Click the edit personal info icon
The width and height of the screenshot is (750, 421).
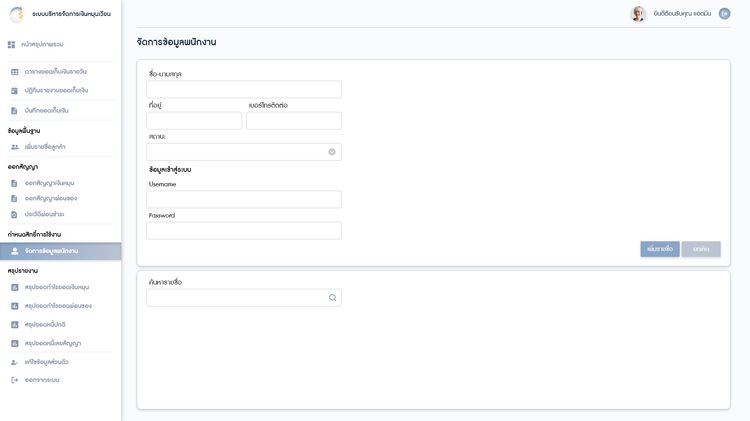pos(14,362)
